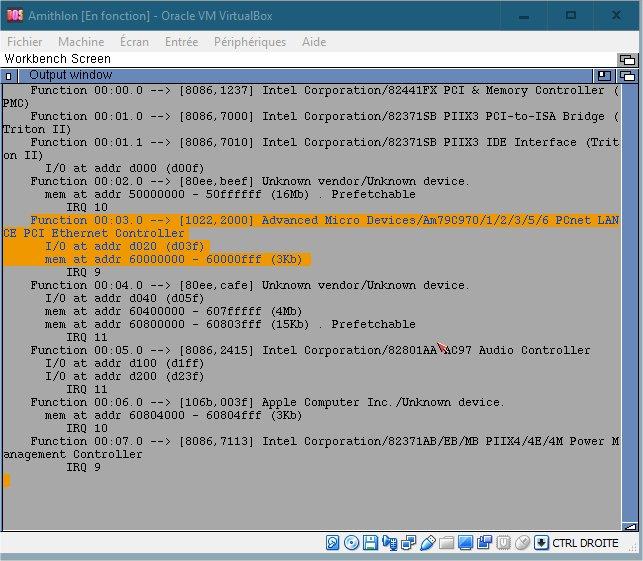The height and width of the screenshot is (561, 643).
Task: Open the Aide menu
Action: [314, 42]
